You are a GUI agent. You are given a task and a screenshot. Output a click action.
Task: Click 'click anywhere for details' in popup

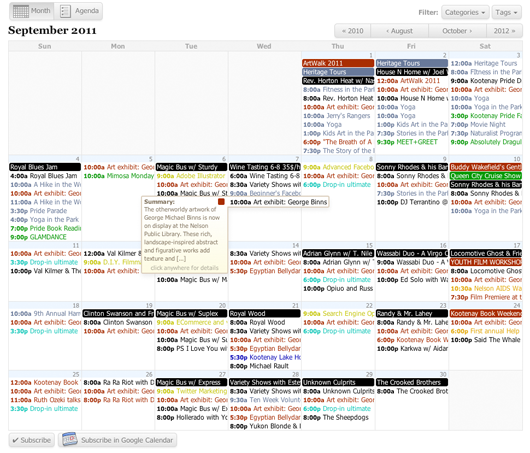coord(185,268)
